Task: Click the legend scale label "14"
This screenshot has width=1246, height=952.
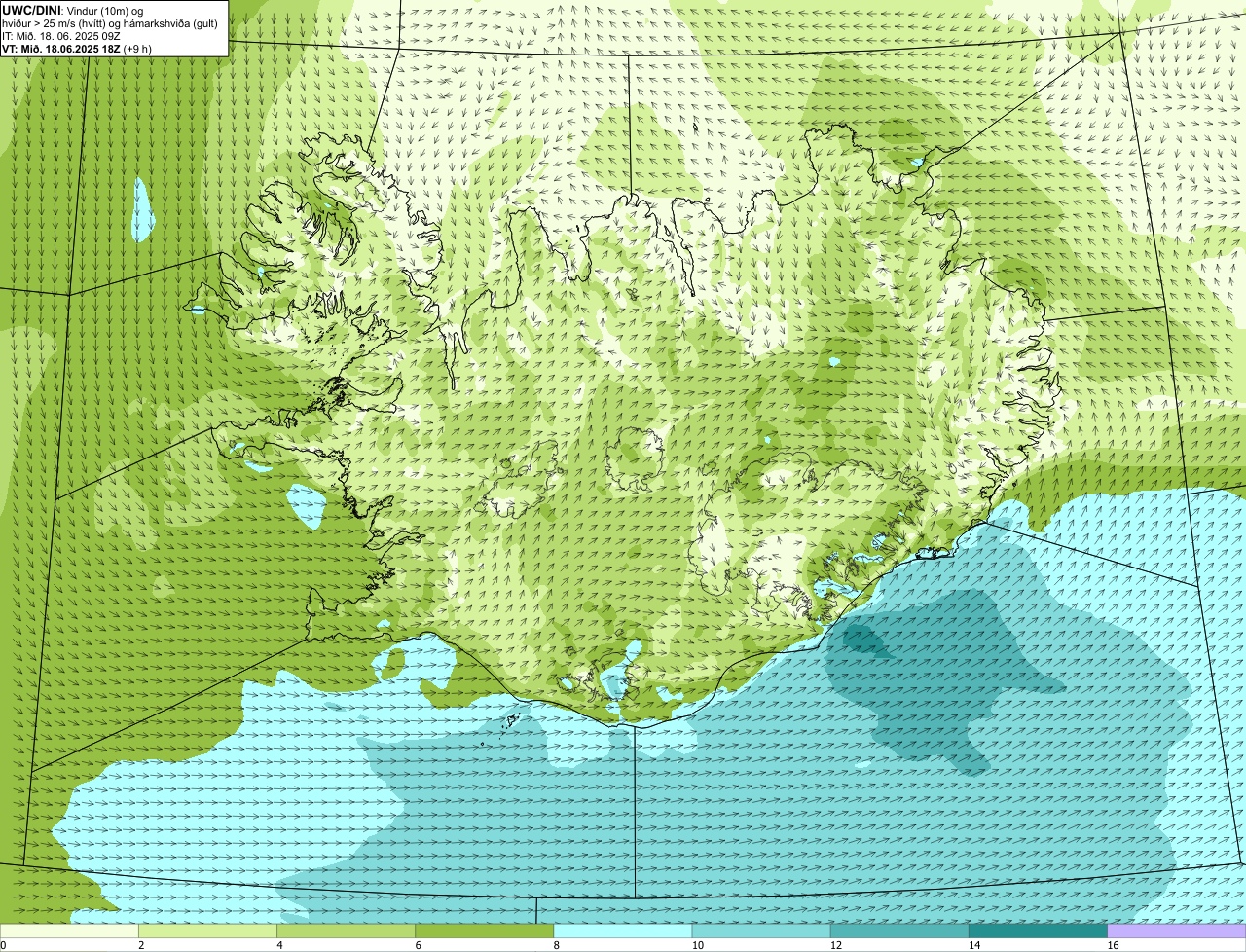Action: [x=974, y=945]
